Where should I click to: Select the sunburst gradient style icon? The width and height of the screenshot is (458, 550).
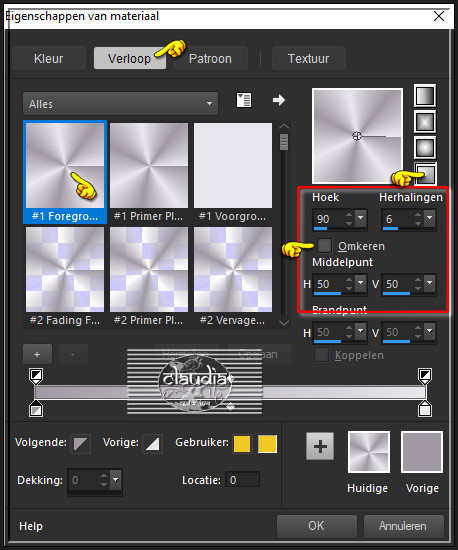[x=425, y=148]
